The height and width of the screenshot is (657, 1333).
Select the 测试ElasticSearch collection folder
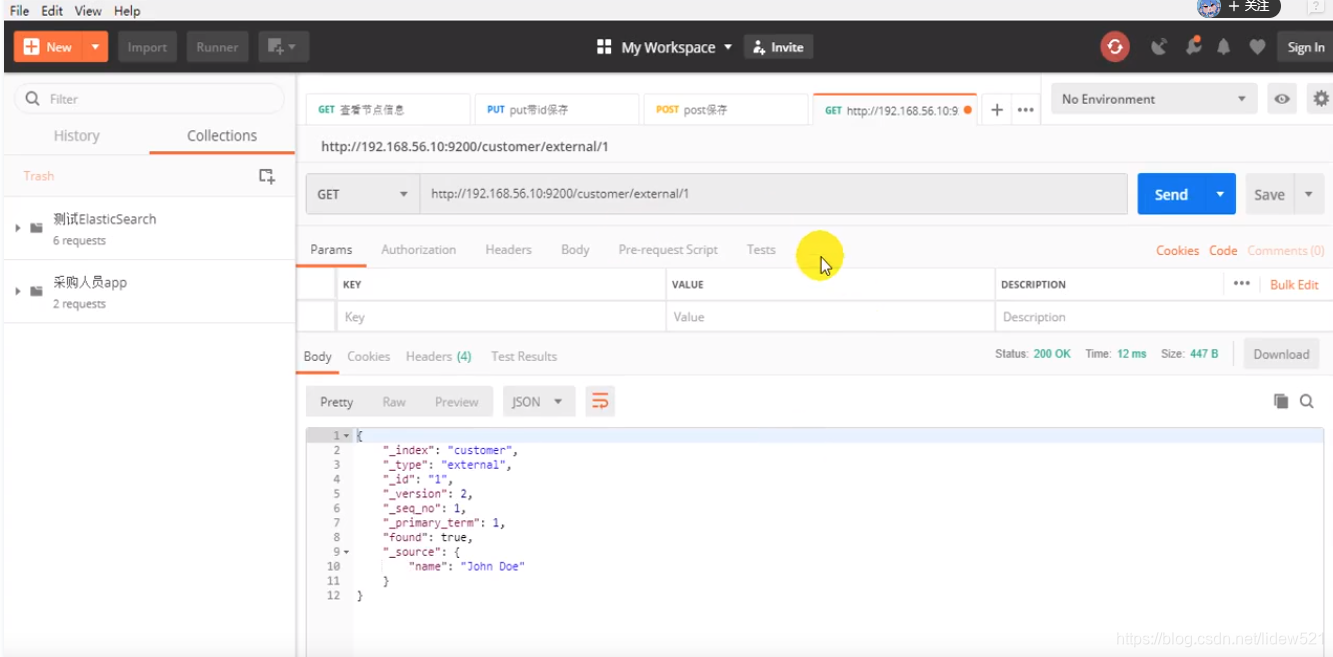(x=150, y=228)
